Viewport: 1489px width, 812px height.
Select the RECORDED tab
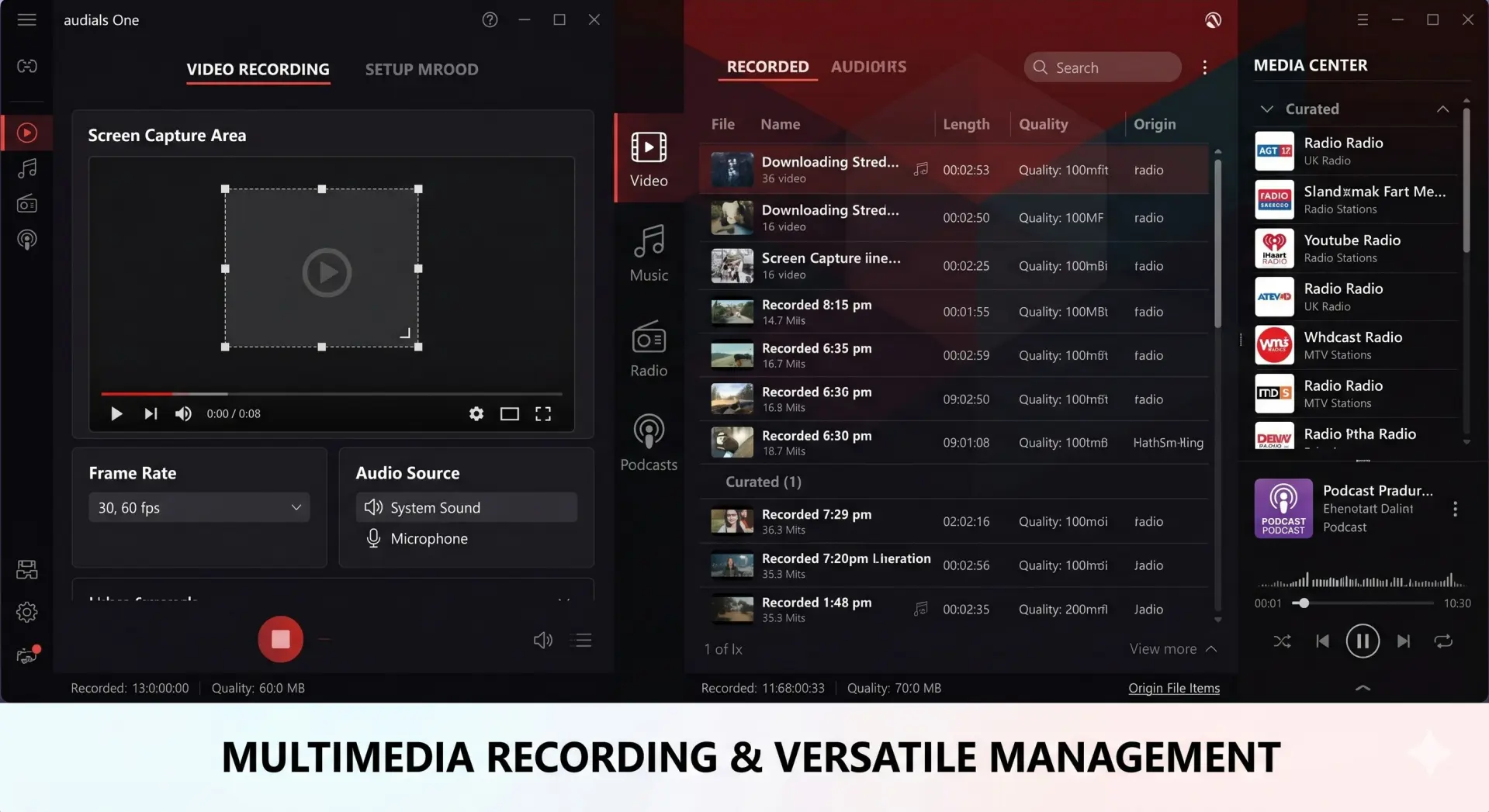pyautogui.click(x=767, y=67)
